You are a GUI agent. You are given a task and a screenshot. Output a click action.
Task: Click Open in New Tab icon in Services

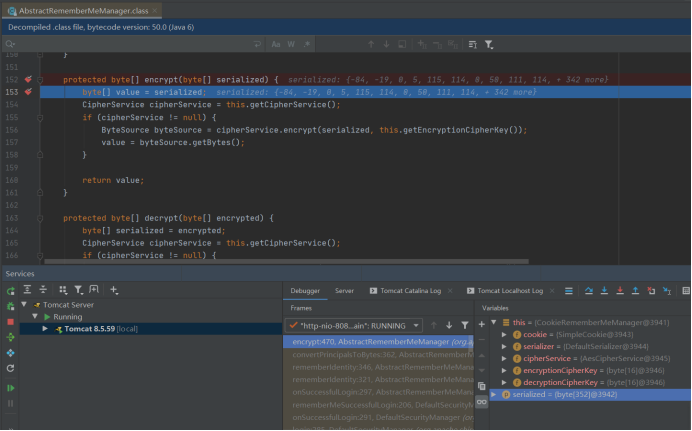[x=94, y=289]
